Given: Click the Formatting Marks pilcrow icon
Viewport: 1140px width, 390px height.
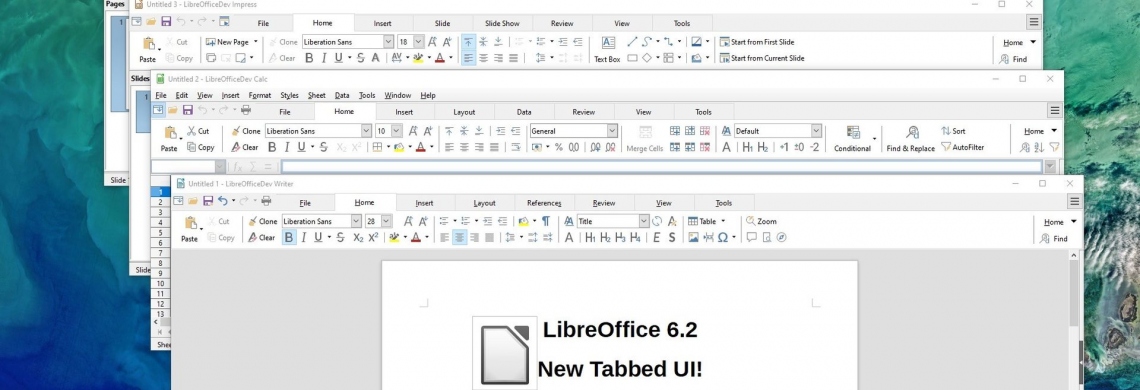Looking at the screenshot, I should [x=545, y=221].
